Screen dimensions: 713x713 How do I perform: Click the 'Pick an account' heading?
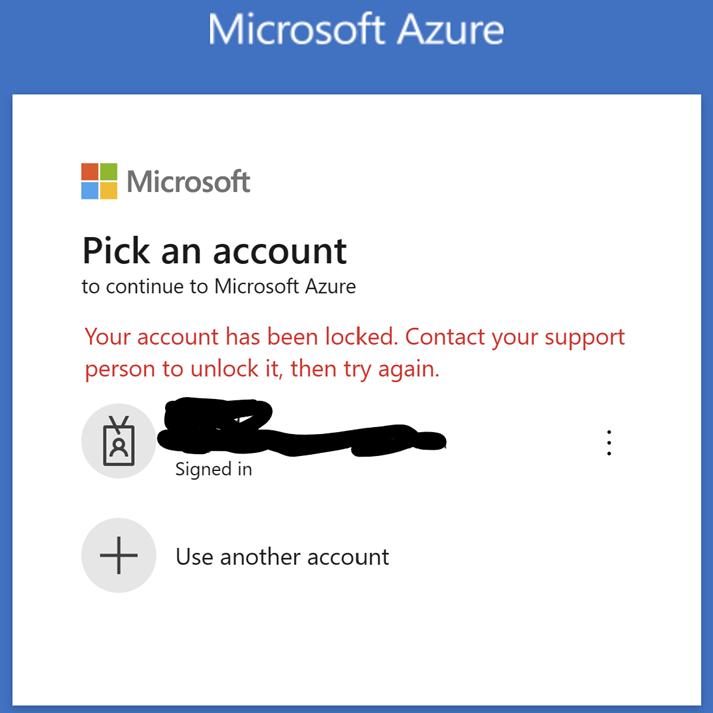pos(215,251)
